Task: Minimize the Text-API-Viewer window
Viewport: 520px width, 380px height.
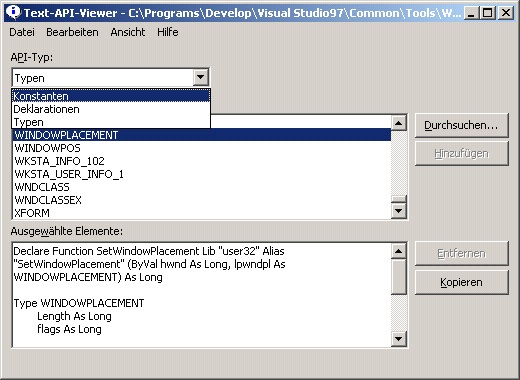Action: [x=471, y=13]
